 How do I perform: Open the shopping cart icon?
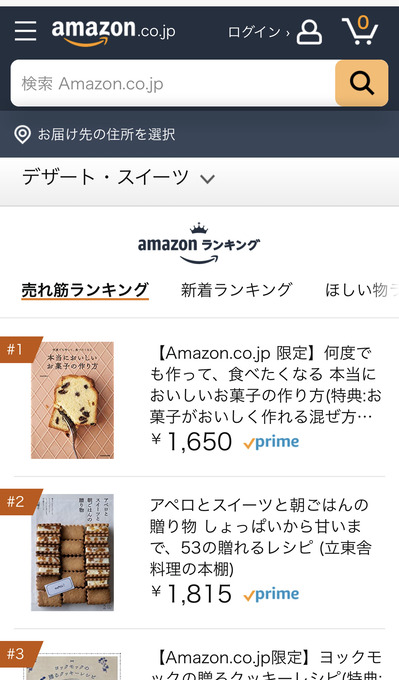point(360,30)
